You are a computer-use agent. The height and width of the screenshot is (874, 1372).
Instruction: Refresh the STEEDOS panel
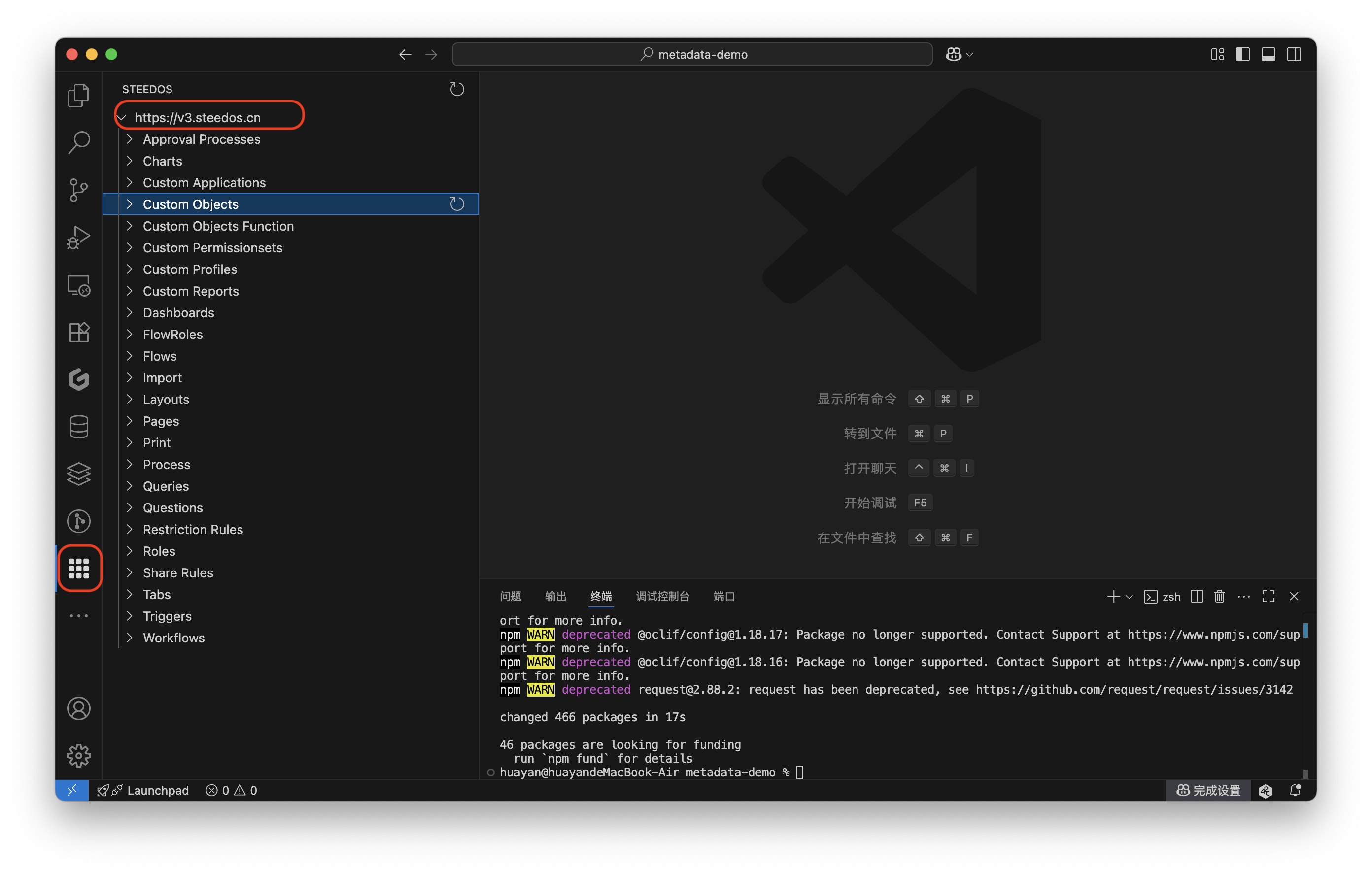click(457, 89)
